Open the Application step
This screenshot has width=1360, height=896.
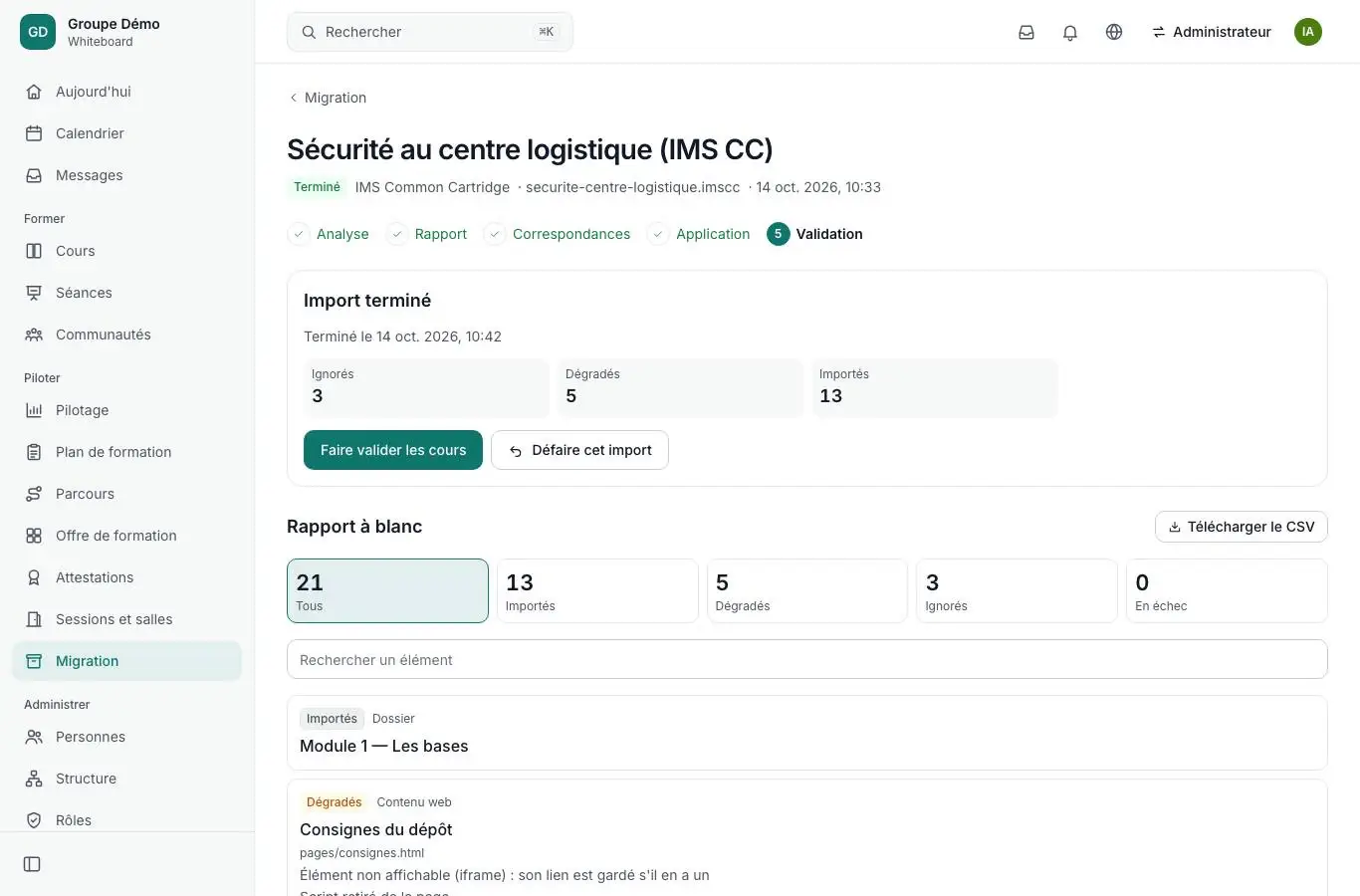coord(699,234)
